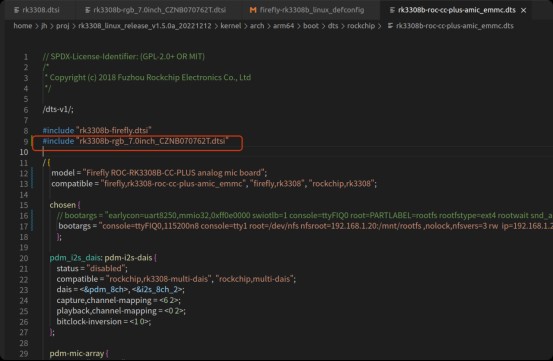
Task: Open 'kernel' breadcrumb segment
Action: [231, 26]
